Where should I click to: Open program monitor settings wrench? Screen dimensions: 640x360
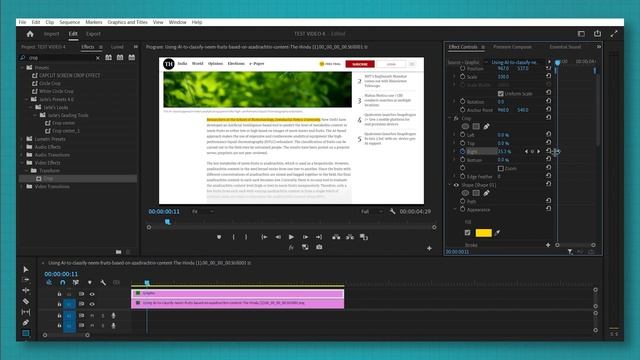393,211
